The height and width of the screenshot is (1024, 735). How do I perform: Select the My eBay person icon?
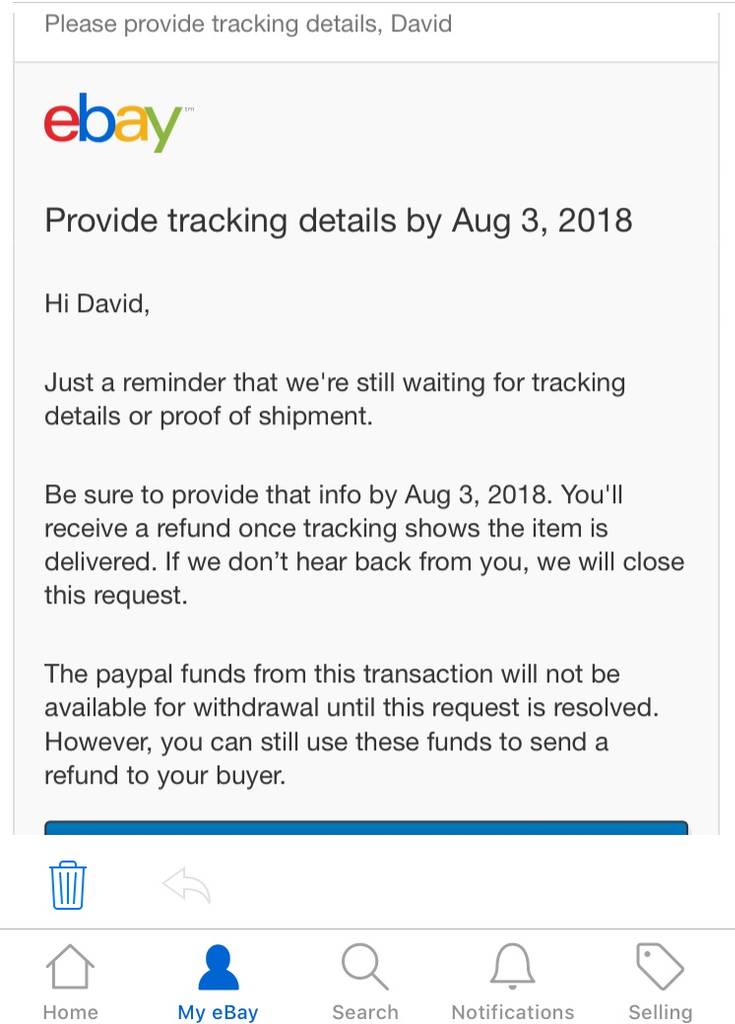point(218,967)
